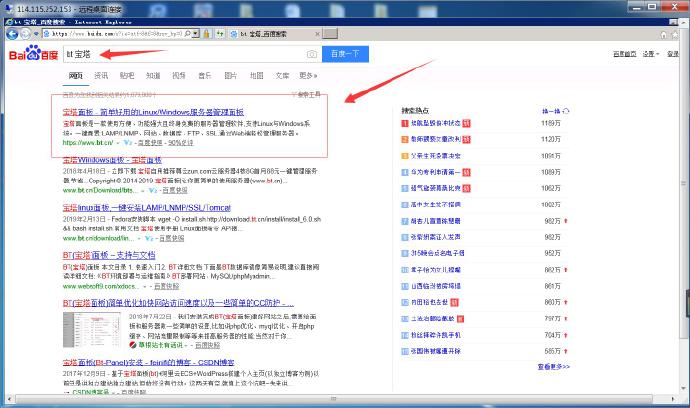
Task: Click the camera image-search icon
Action: 312,54
